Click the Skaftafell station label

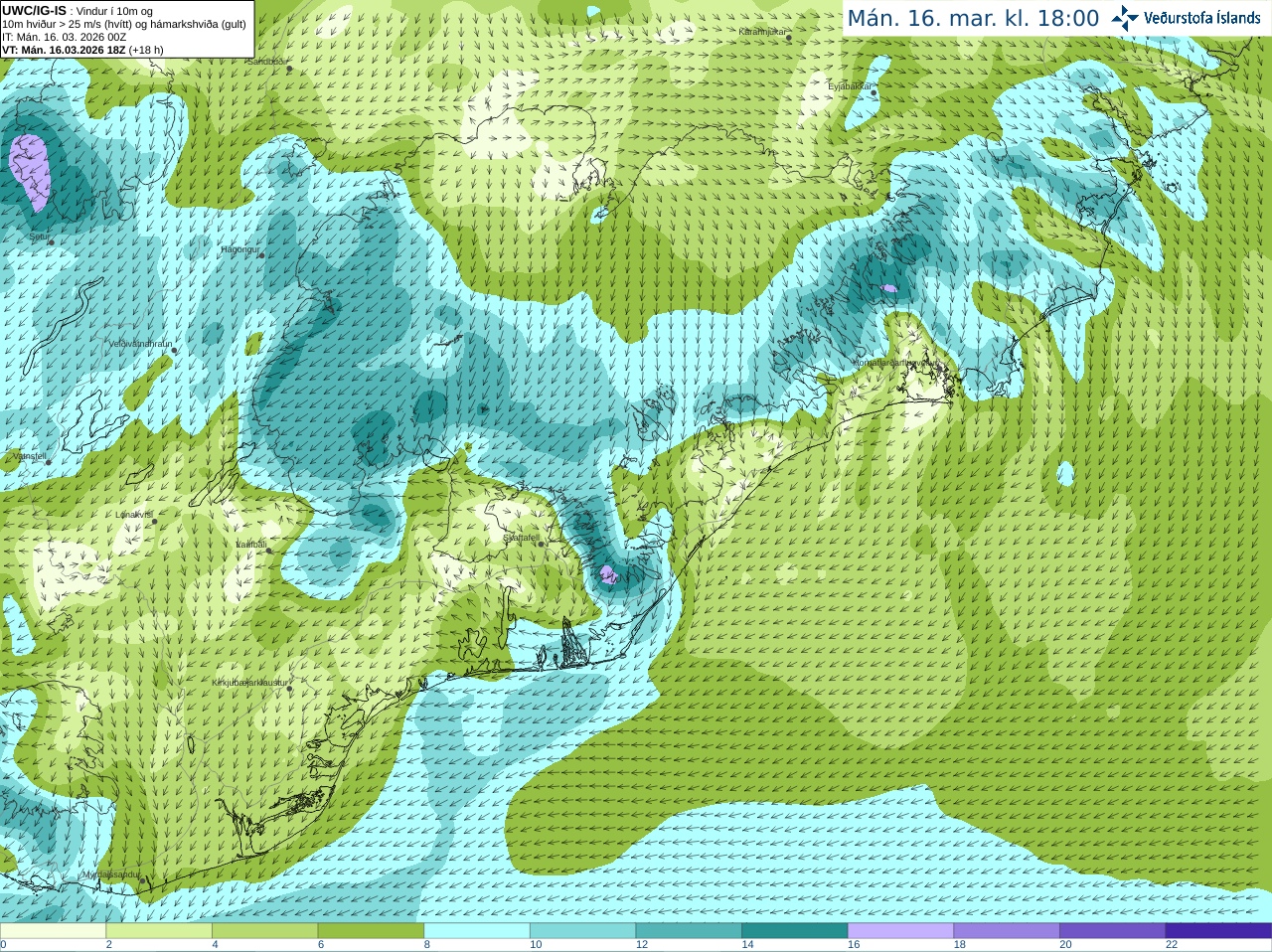(521, 538)
